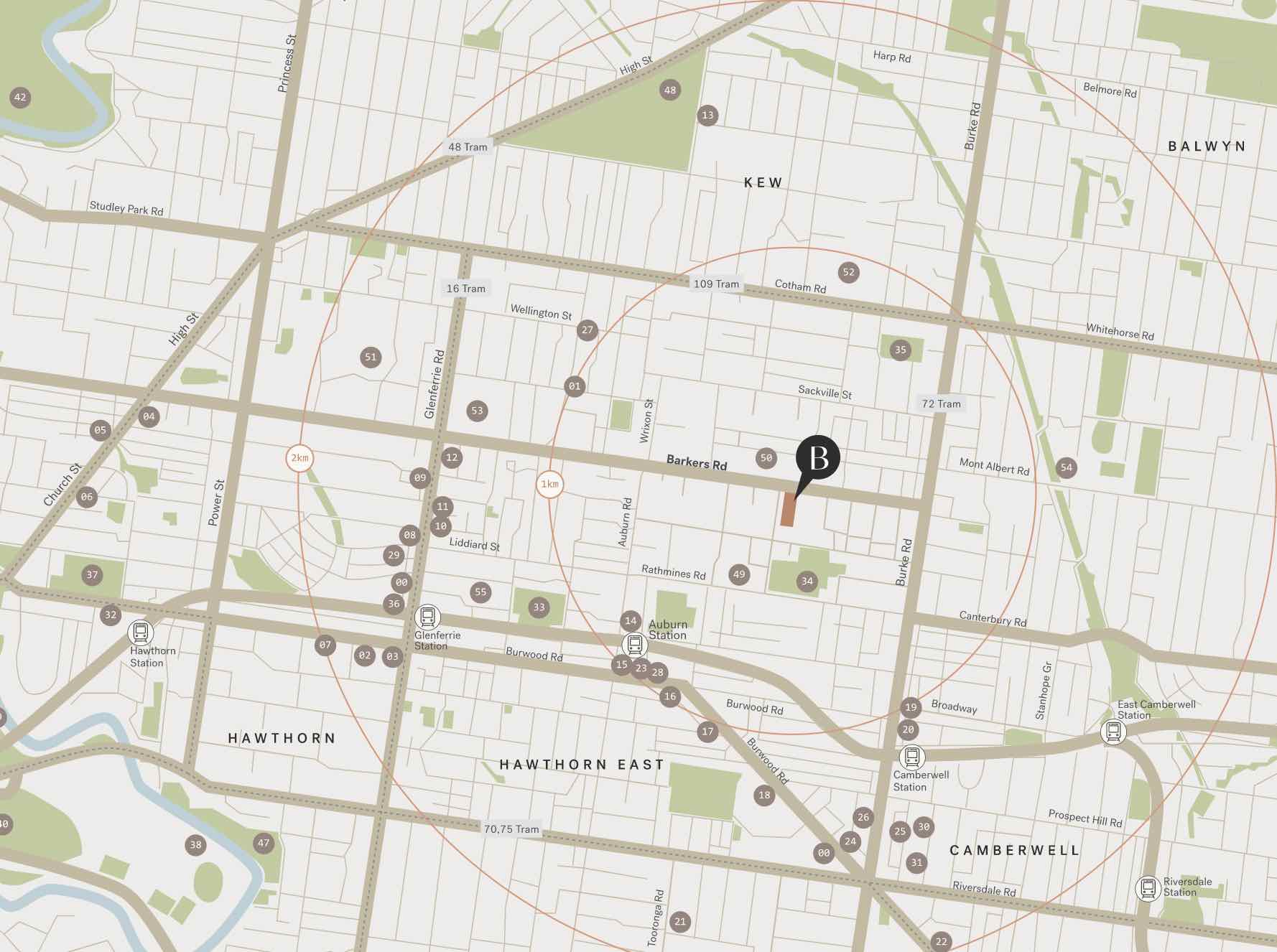Select the 48 Tram route label

468,147
